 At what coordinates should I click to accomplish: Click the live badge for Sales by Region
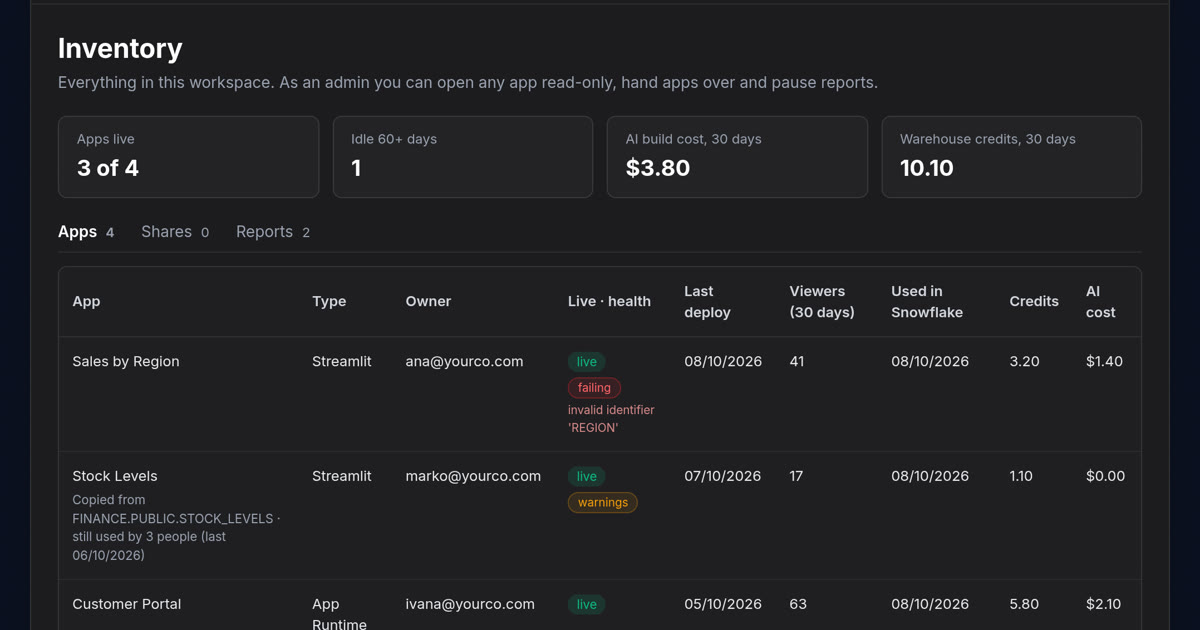[x=587, y=362]
